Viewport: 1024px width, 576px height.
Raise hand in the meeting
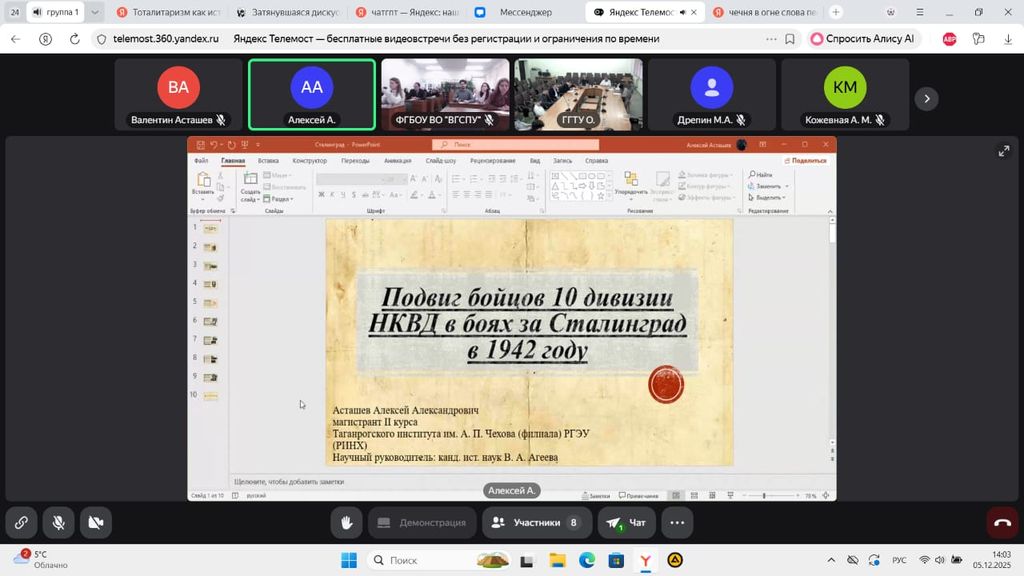pyautogui.click(x=347, y=522)
